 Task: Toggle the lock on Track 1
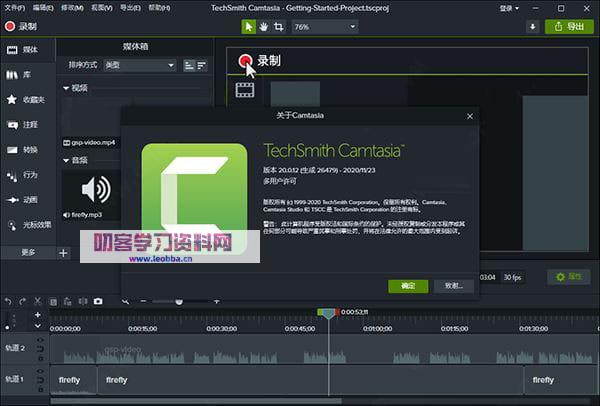[x=40, y=390]
